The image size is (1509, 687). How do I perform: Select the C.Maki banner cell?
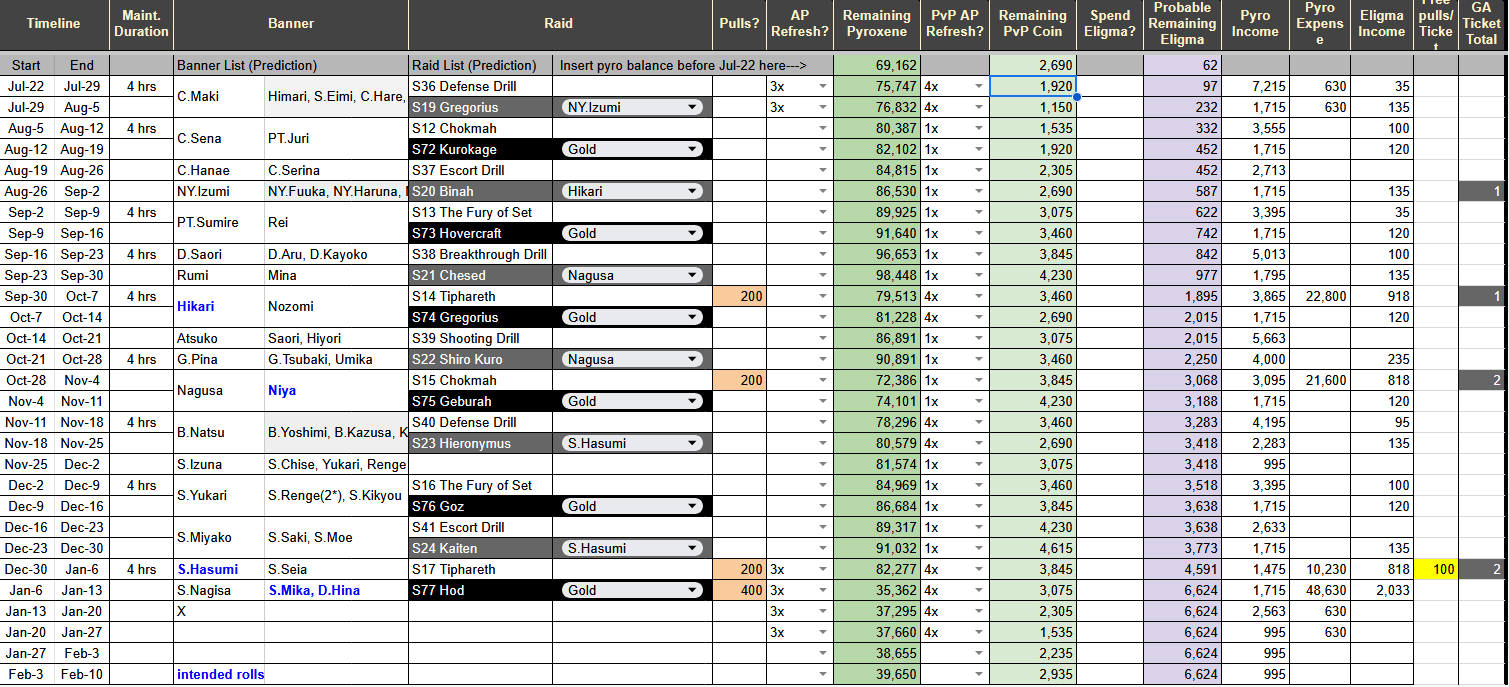pyautogui.click(x=219, y=97)
